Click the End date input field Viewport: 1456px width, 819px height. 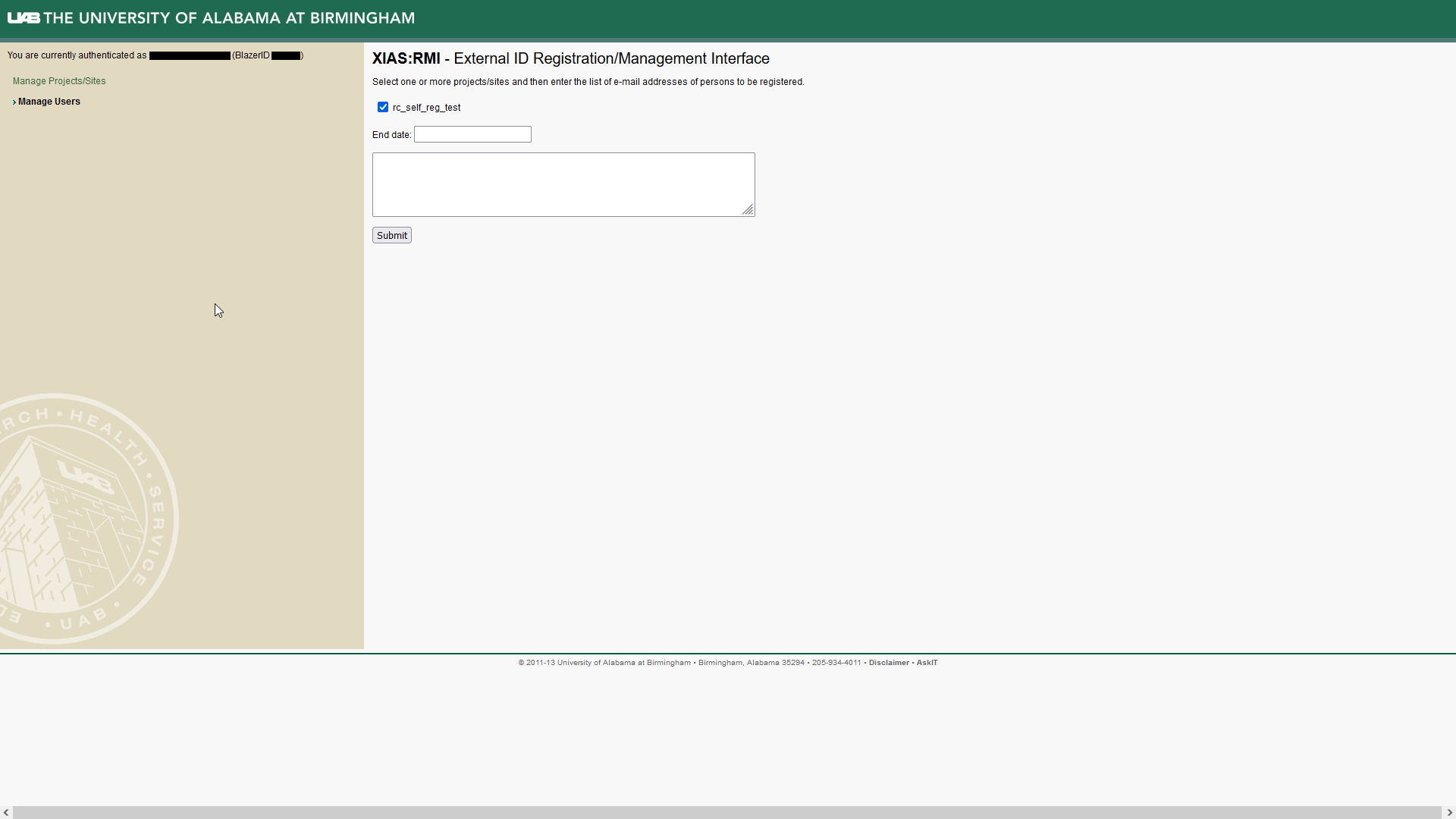tap(472, 134)
